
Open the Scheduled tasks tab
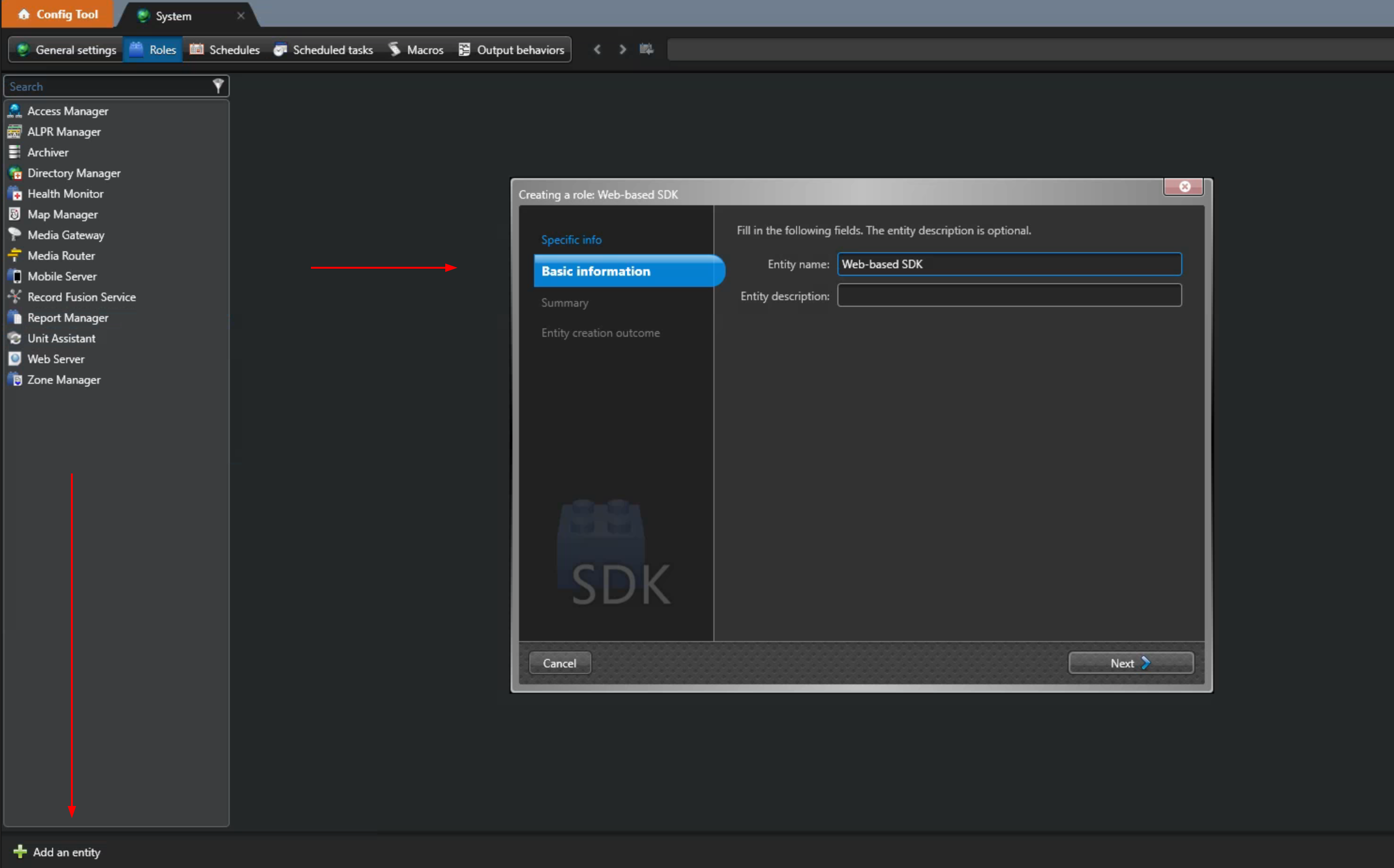pyautogui.click(x=323, y=50)
